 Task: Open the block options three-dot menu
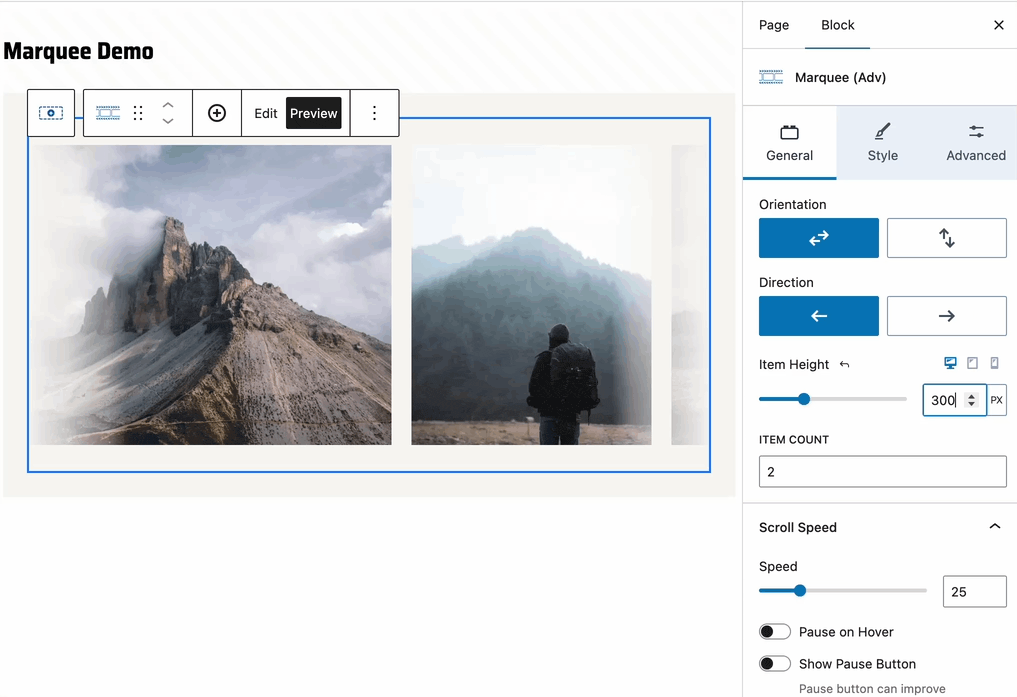click(375, 113)
